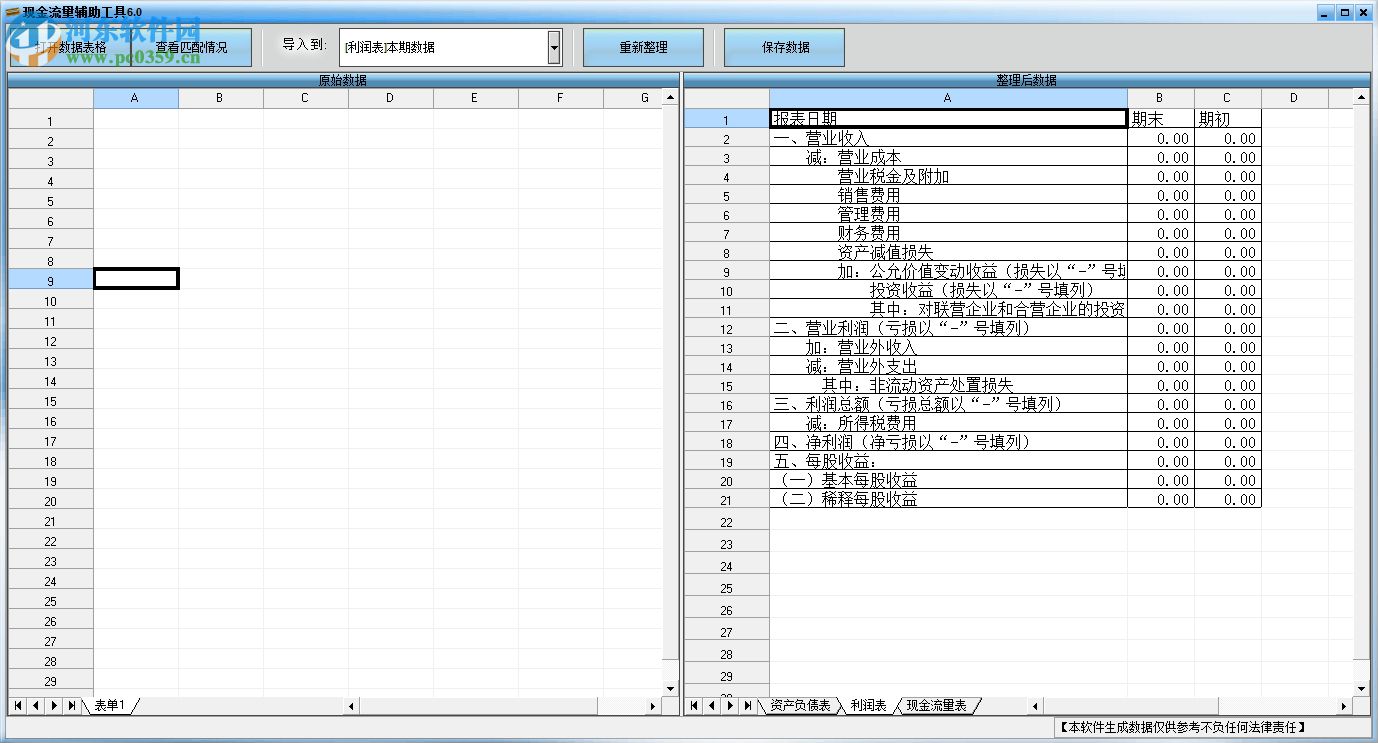
Task: Select the 表单1 sheet tab
Action: [x=110, y=706]
